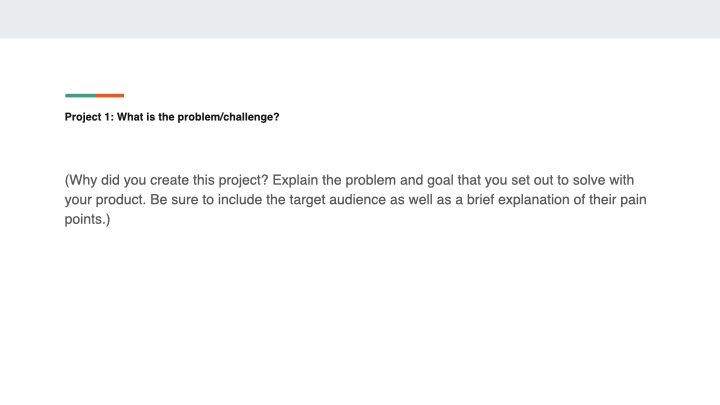The width and height of the screenshot is (720, 405).
Task: Place cursor on "create" in the first body line
Action: (x=175, y=181)
